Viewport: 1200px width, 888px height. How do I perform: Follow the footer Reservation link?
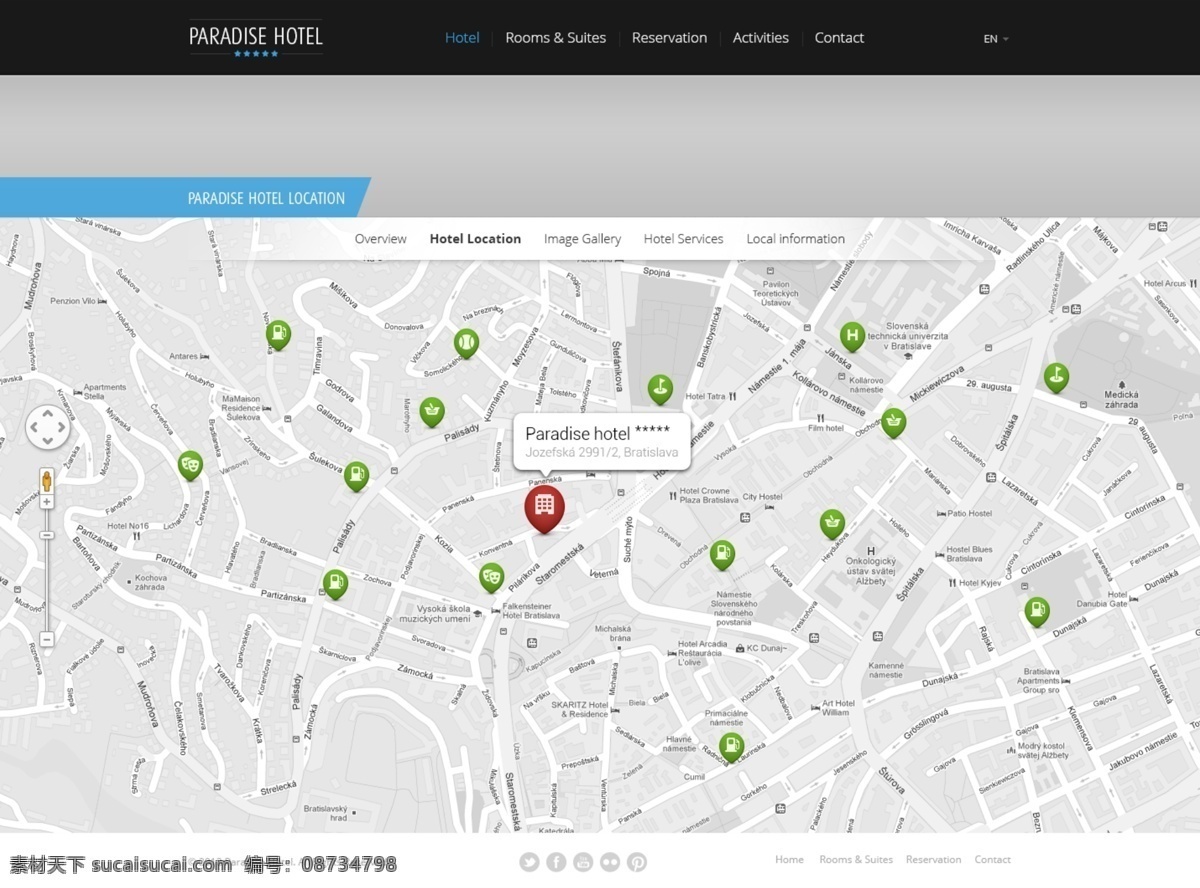pyautogui.click(x=933, y=859)
